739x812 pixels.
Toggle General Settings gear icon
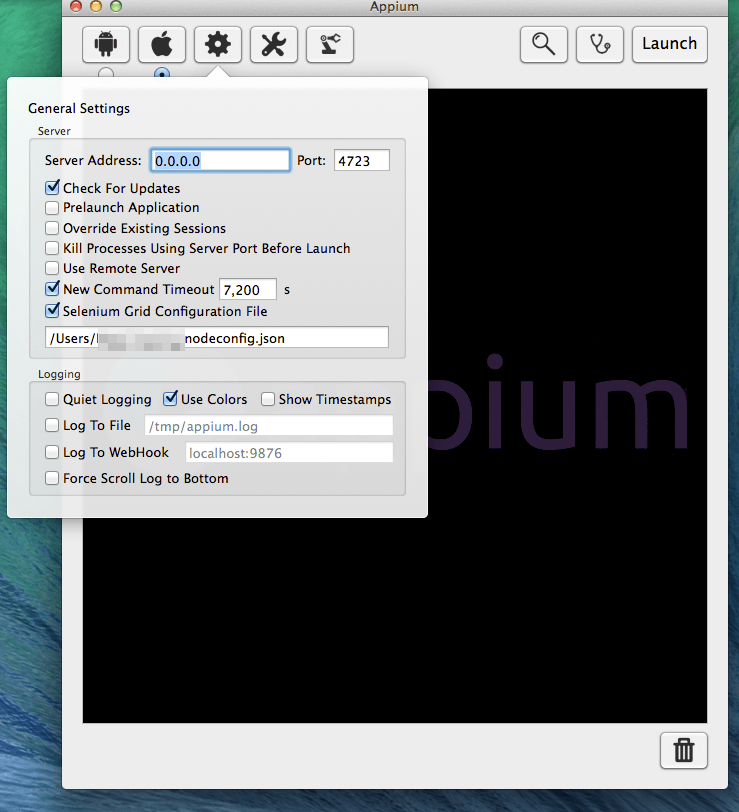point(218,45)
